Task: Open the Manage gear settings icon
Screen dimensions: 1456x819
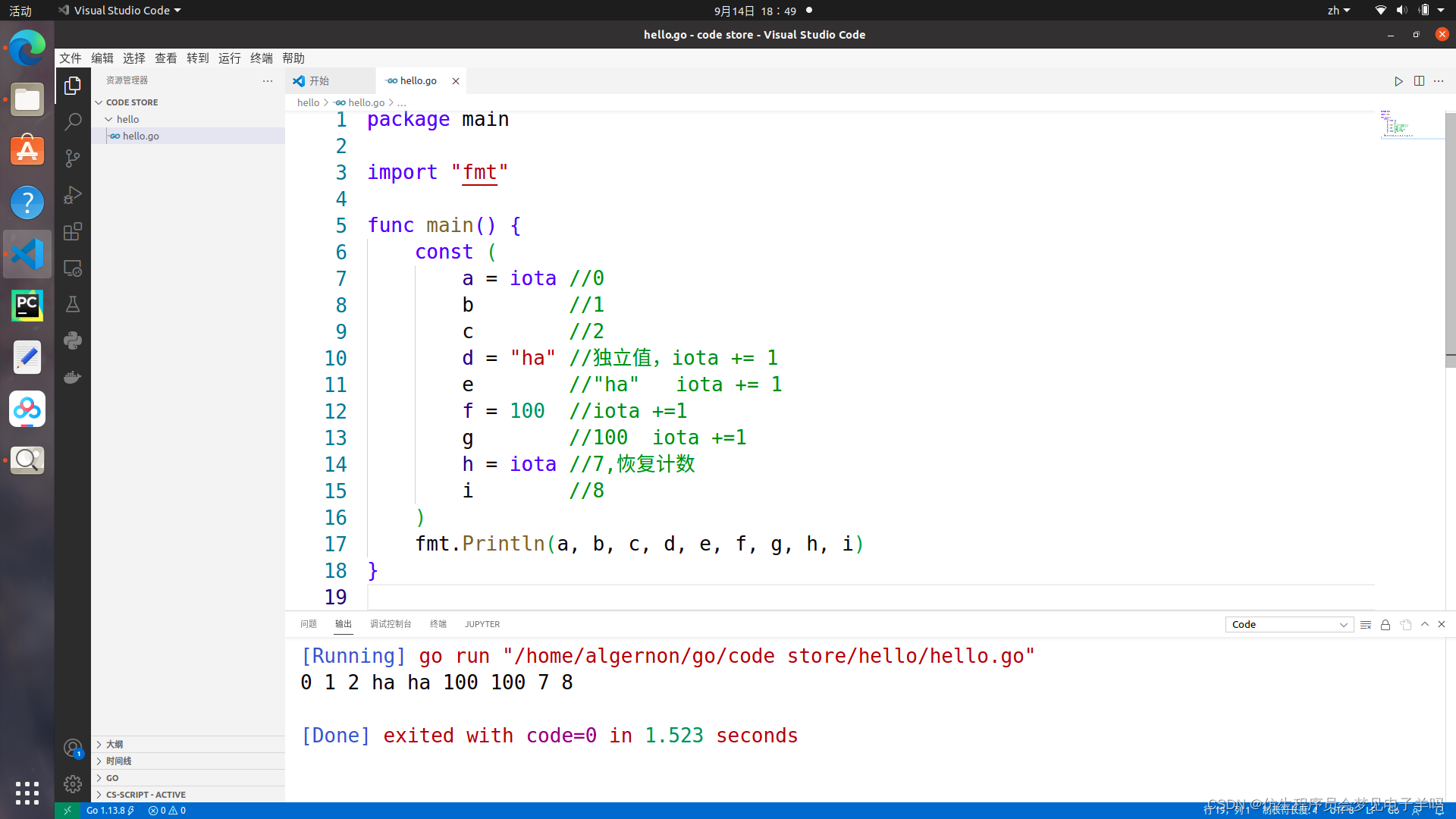Action: click(73, 784)
